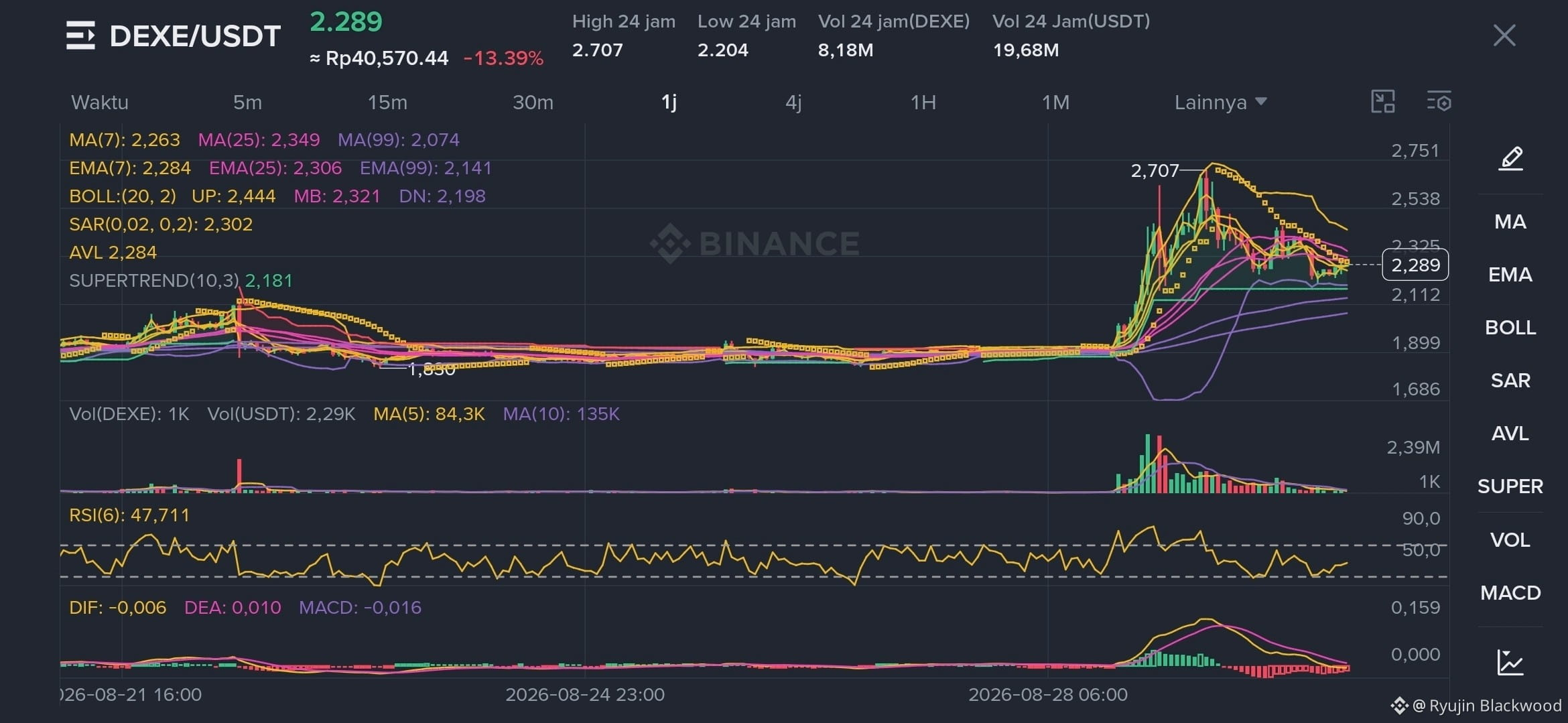Click the volume MA(10): 135K legend
The height and width of the screenshot is (723, 1568).
coord(562,413)
